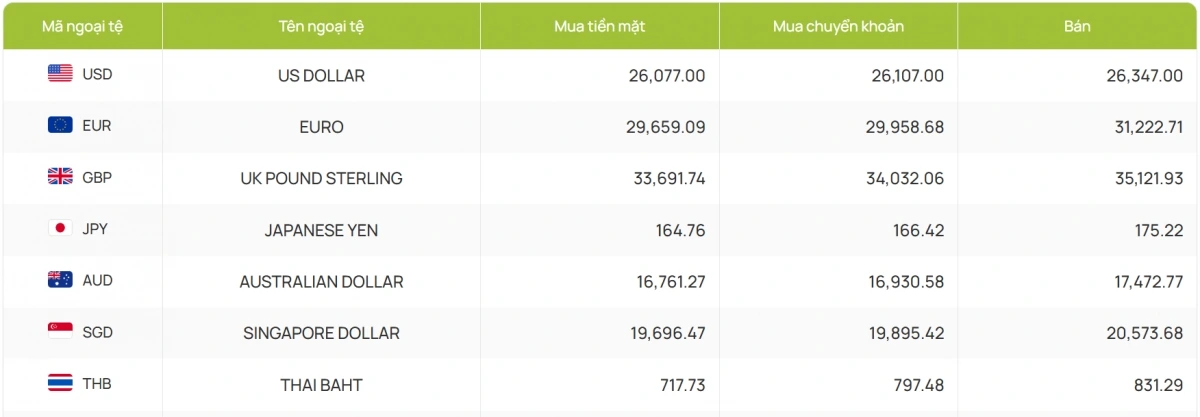1200x417 pixels.
Task: Click the Australia flag icon
Action: 60,280
